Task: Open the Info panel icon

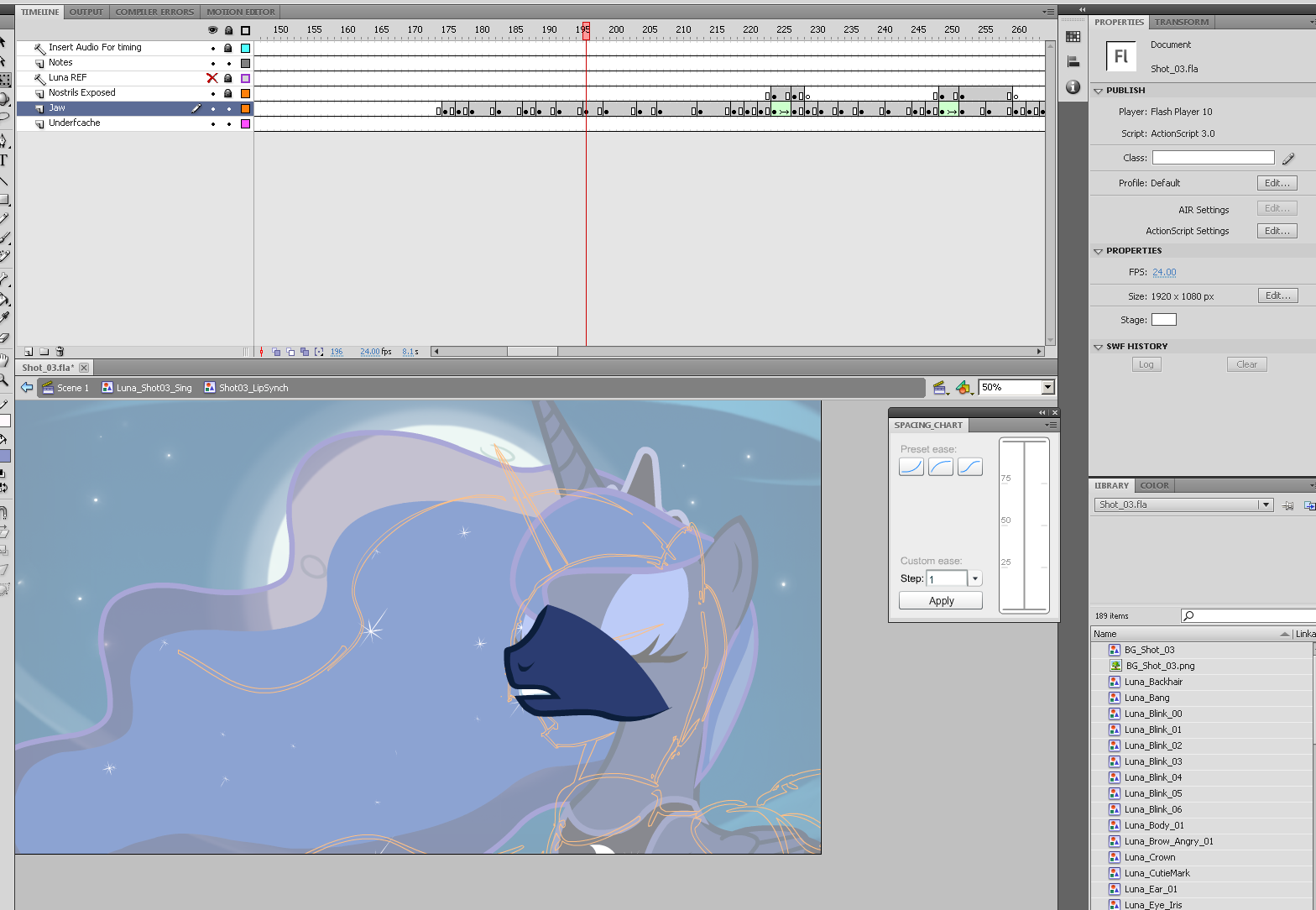Action: (x=1073, y=87)
